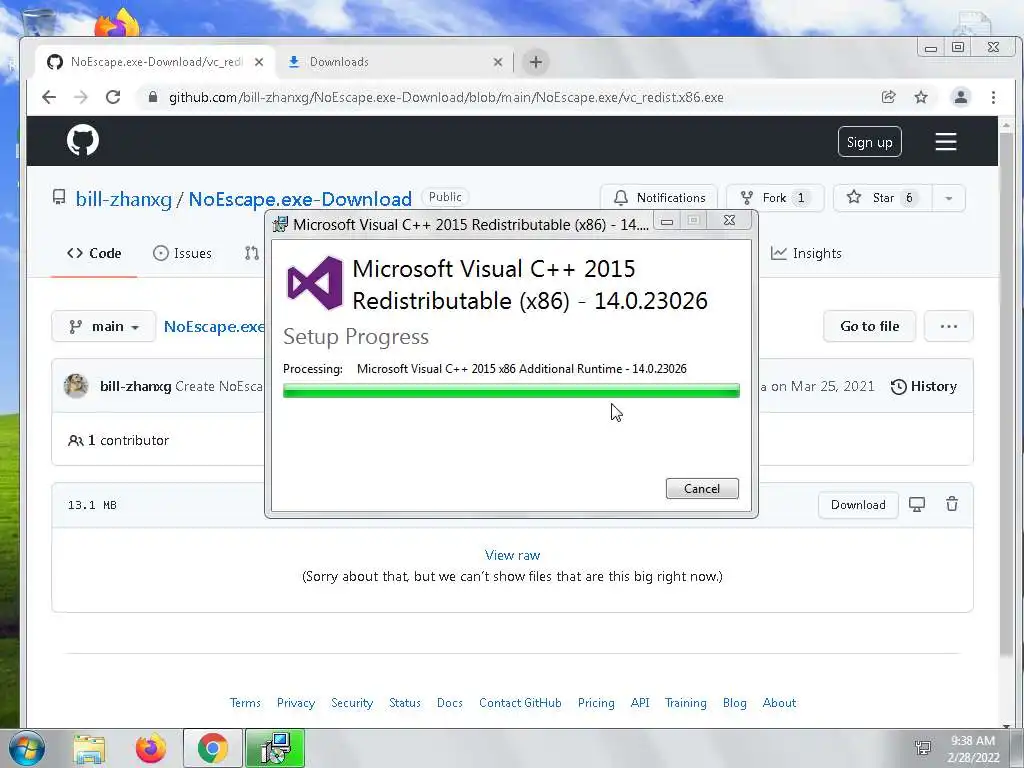Click the setup progress bar

point(511,391)
